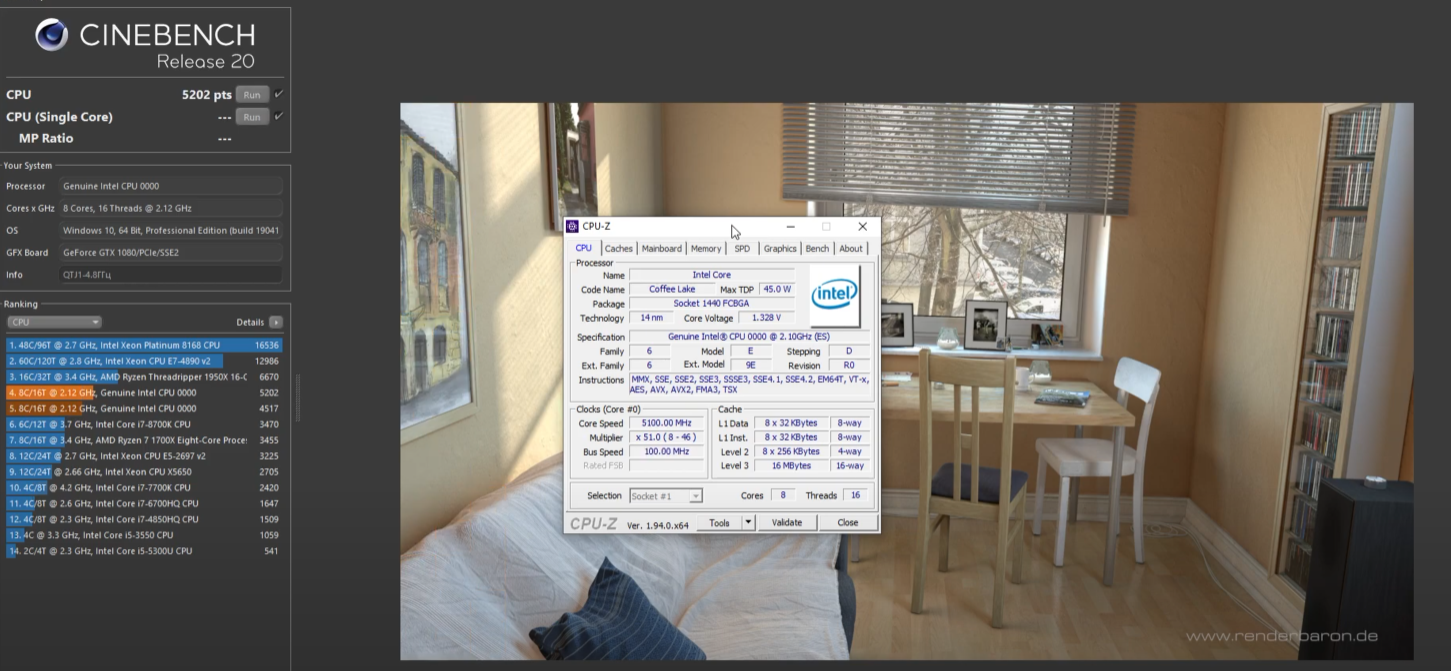
Task: Select ranking row Core i7-8700K CPU
Action: point(144,424)
